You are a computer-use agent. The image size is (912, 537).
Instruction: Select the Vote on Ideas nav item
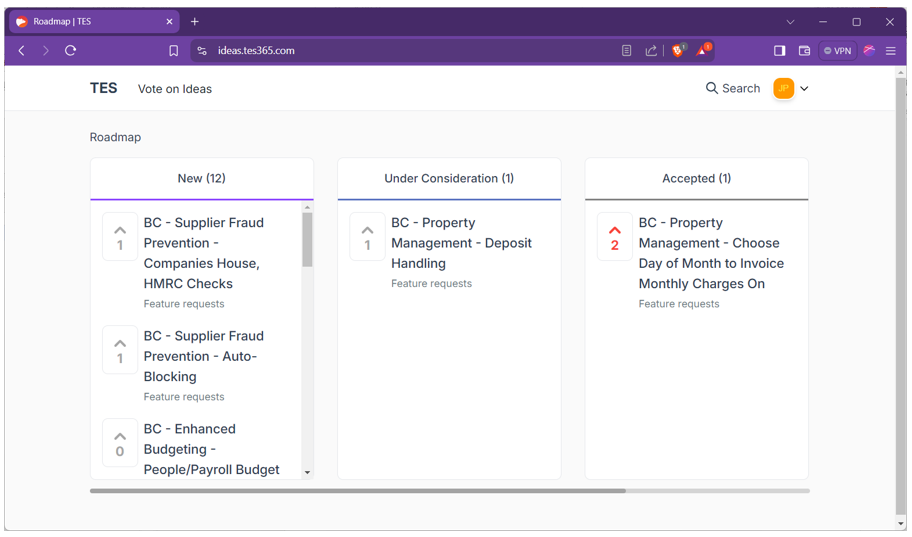175,89
